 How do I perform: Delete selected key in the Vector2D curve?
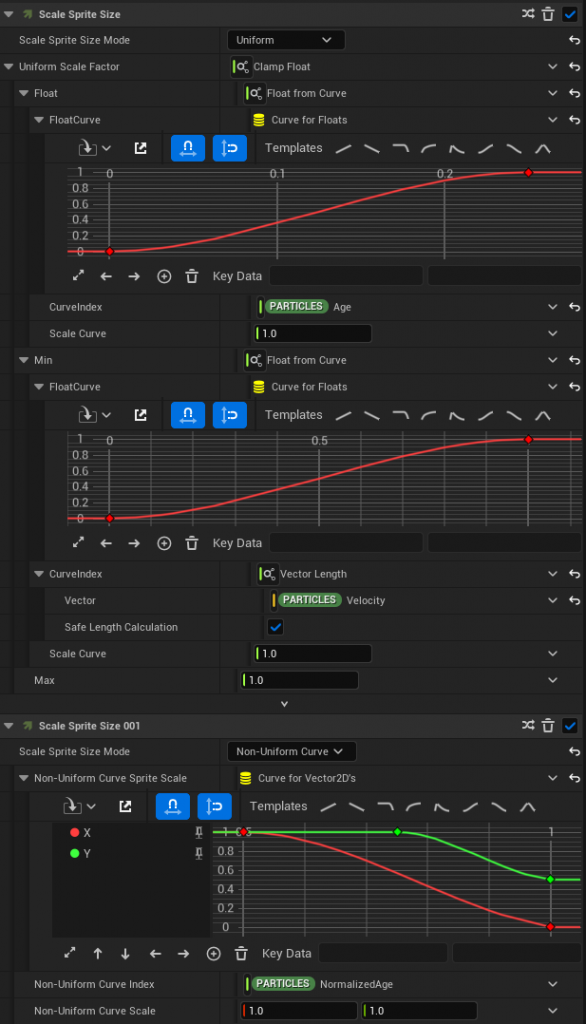[241, 953]
